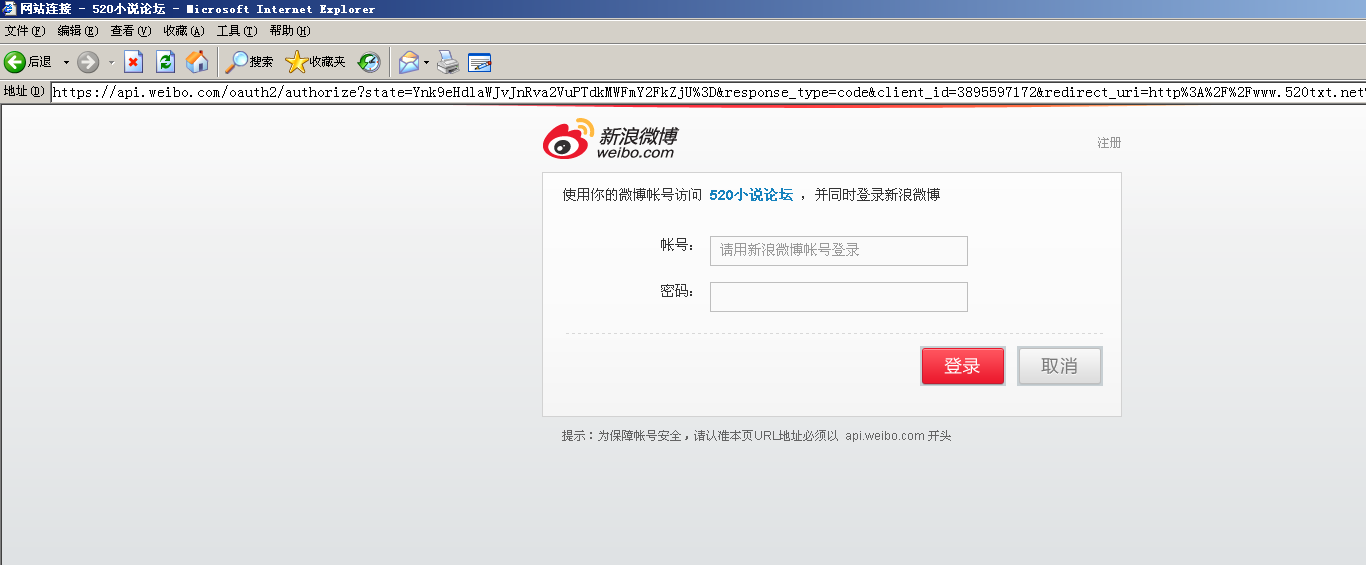This screenshot has width=1366, height=565.
Task: Click the gray 取消 cancel button
Action: [x=1060, y=366]
